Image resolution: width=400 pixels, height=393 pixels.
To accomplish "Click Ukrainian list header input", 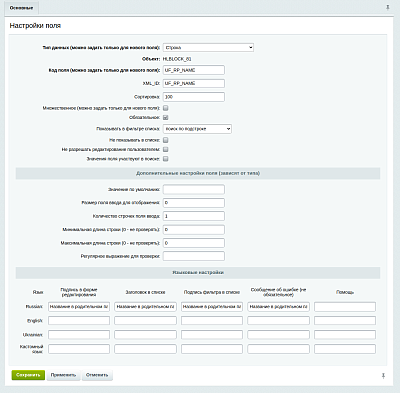I will point(145,335).
